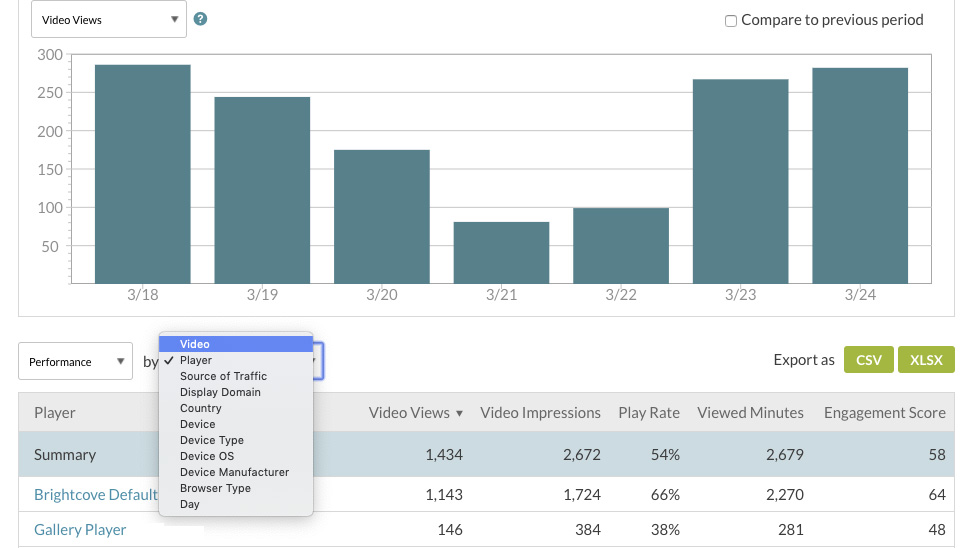
Task: Expand the Performance report dropdown
Action: coord(75,362)
